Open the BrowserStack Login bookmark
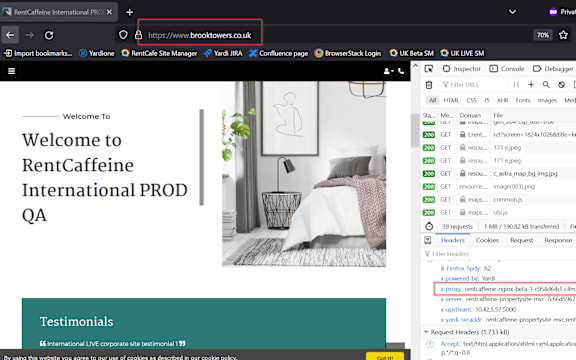This screenshot has height=360, width=576. click(x=348, y=53)
